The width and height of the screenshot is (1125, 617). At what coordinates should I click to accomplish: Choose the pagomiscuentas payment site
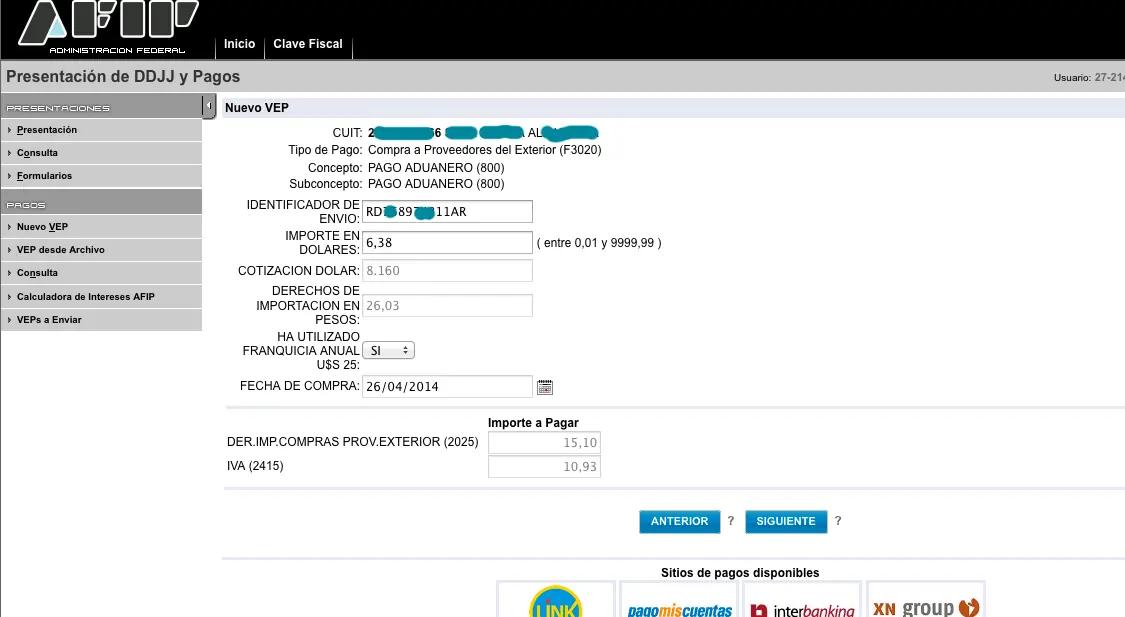point(679,600)
